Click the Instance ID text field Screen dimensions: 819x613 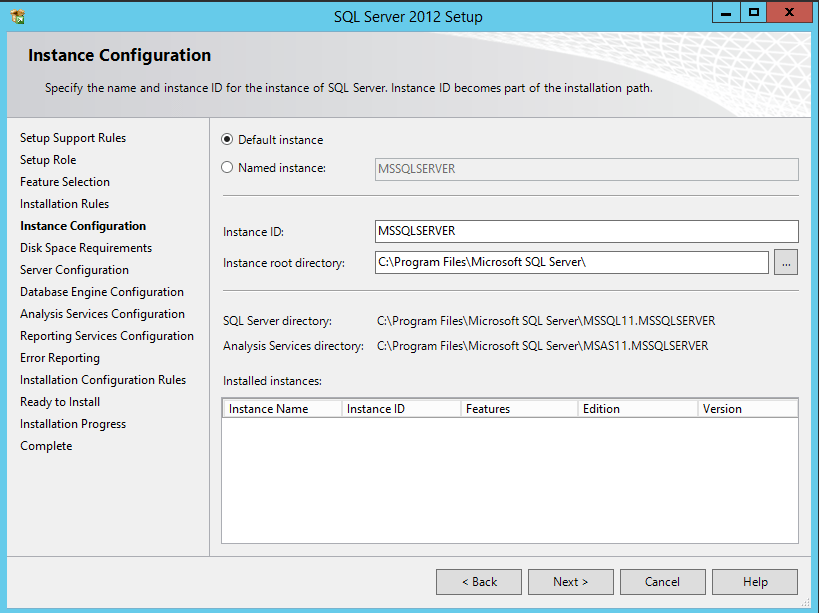pyautogui.click(x=585, y=231)
